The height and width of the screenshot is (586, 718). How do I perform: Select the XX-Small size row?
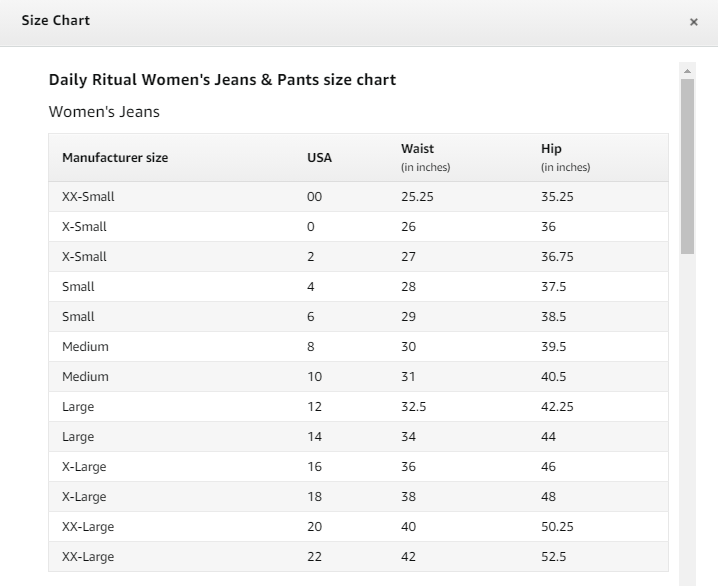tap(358, 196)
